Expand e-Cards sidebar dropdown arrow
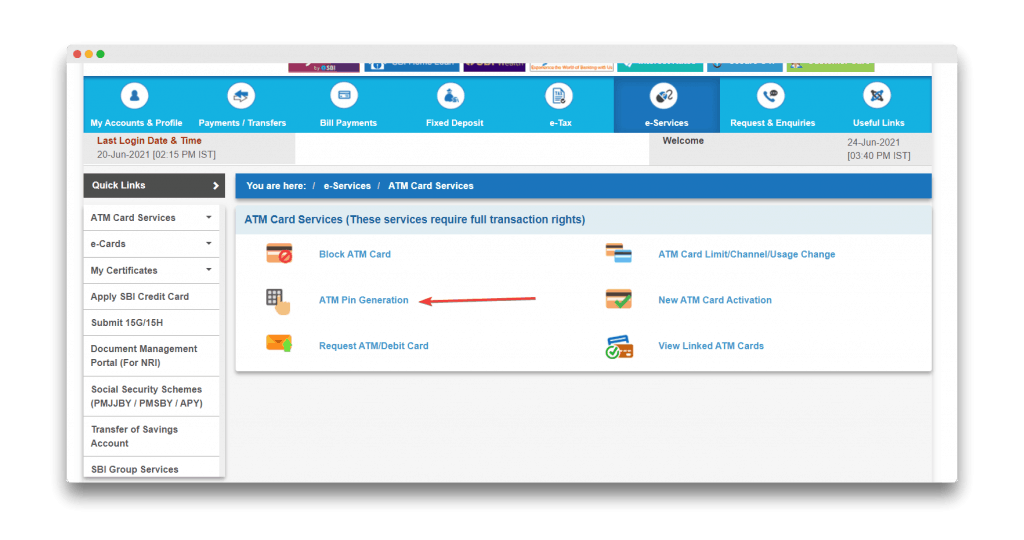The width and height of the screenshot is (1024, 540). click(208, 243)
